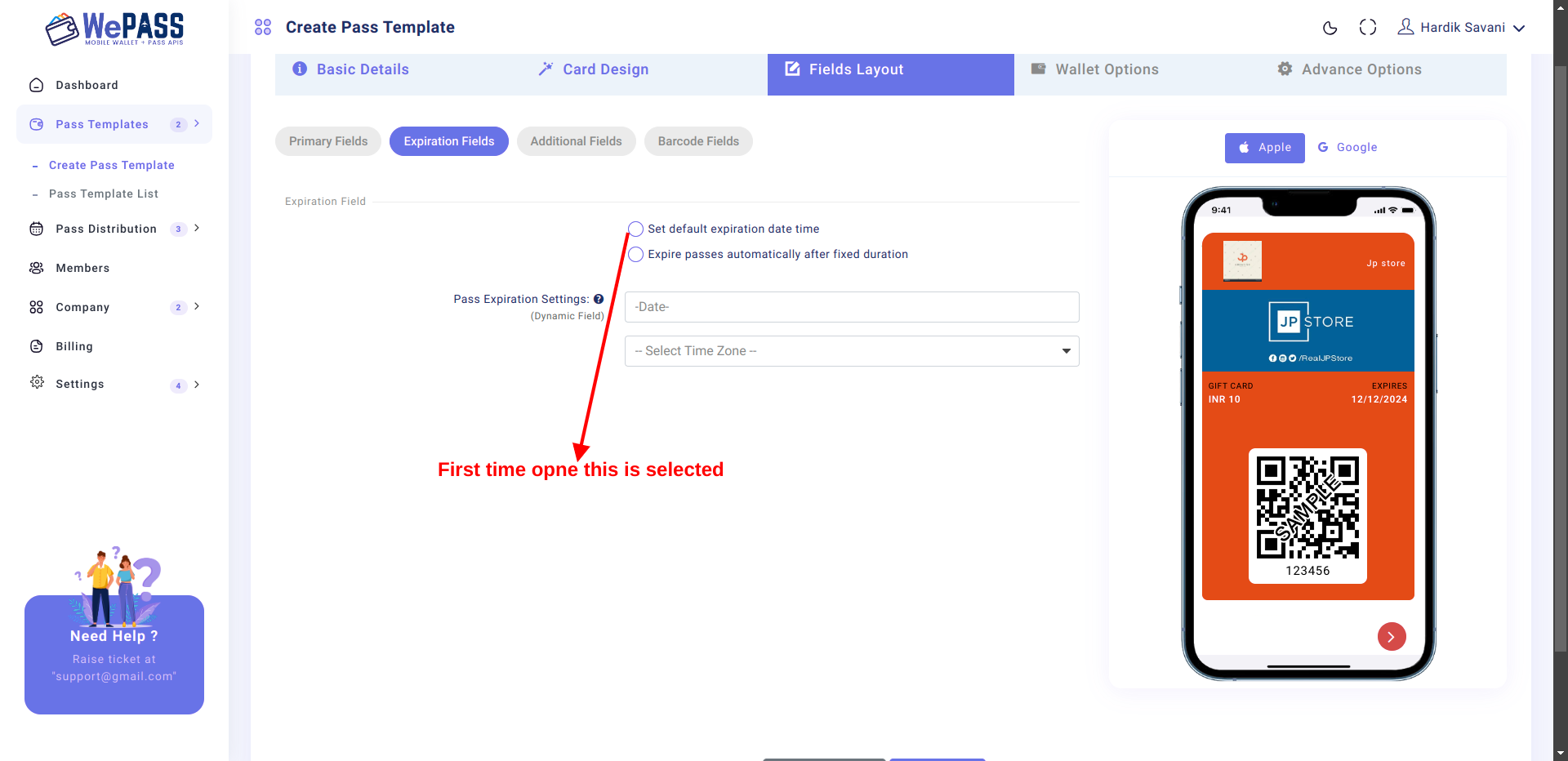Expand the Hardik Savani user menu
The width and height of the screenshot is (1568, 761).
click(x=1462, y=28)
